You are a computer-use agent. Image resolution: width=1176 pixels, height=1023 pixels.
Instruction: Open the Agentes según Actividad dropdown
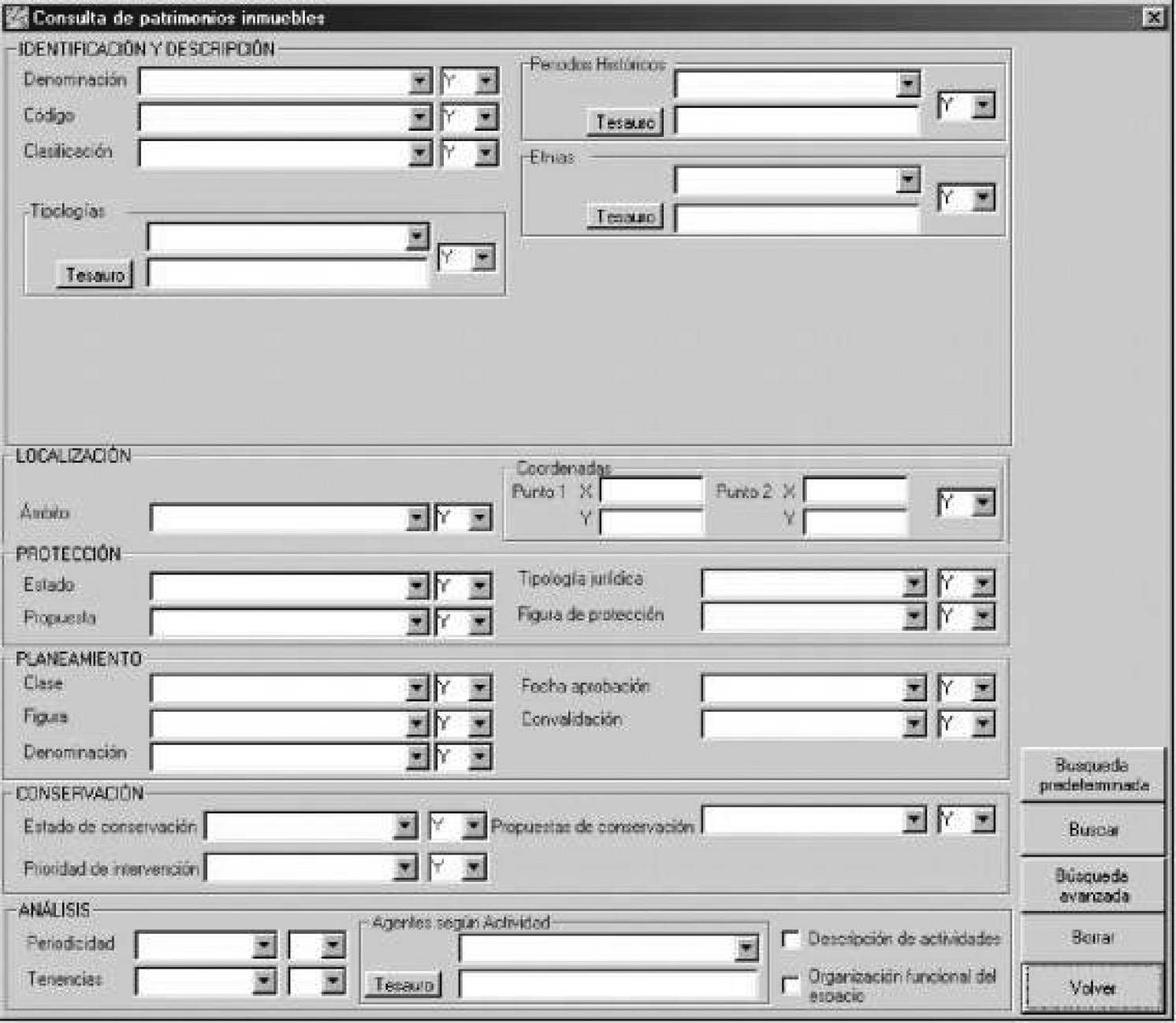[x=745, y=948]
